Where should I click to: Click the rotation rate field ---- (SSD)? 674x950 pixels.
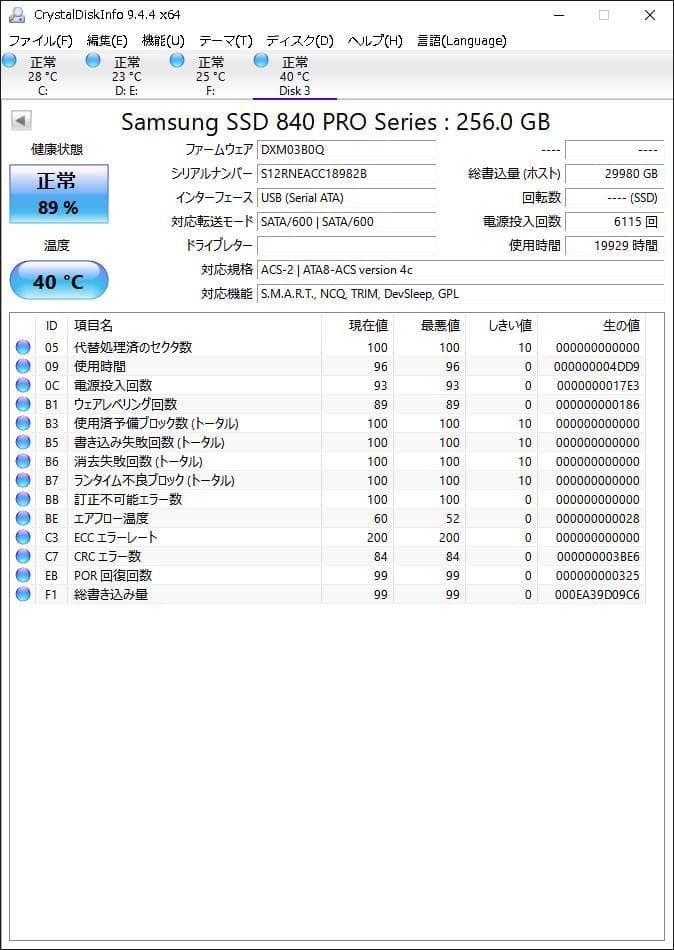pos(615,198)
